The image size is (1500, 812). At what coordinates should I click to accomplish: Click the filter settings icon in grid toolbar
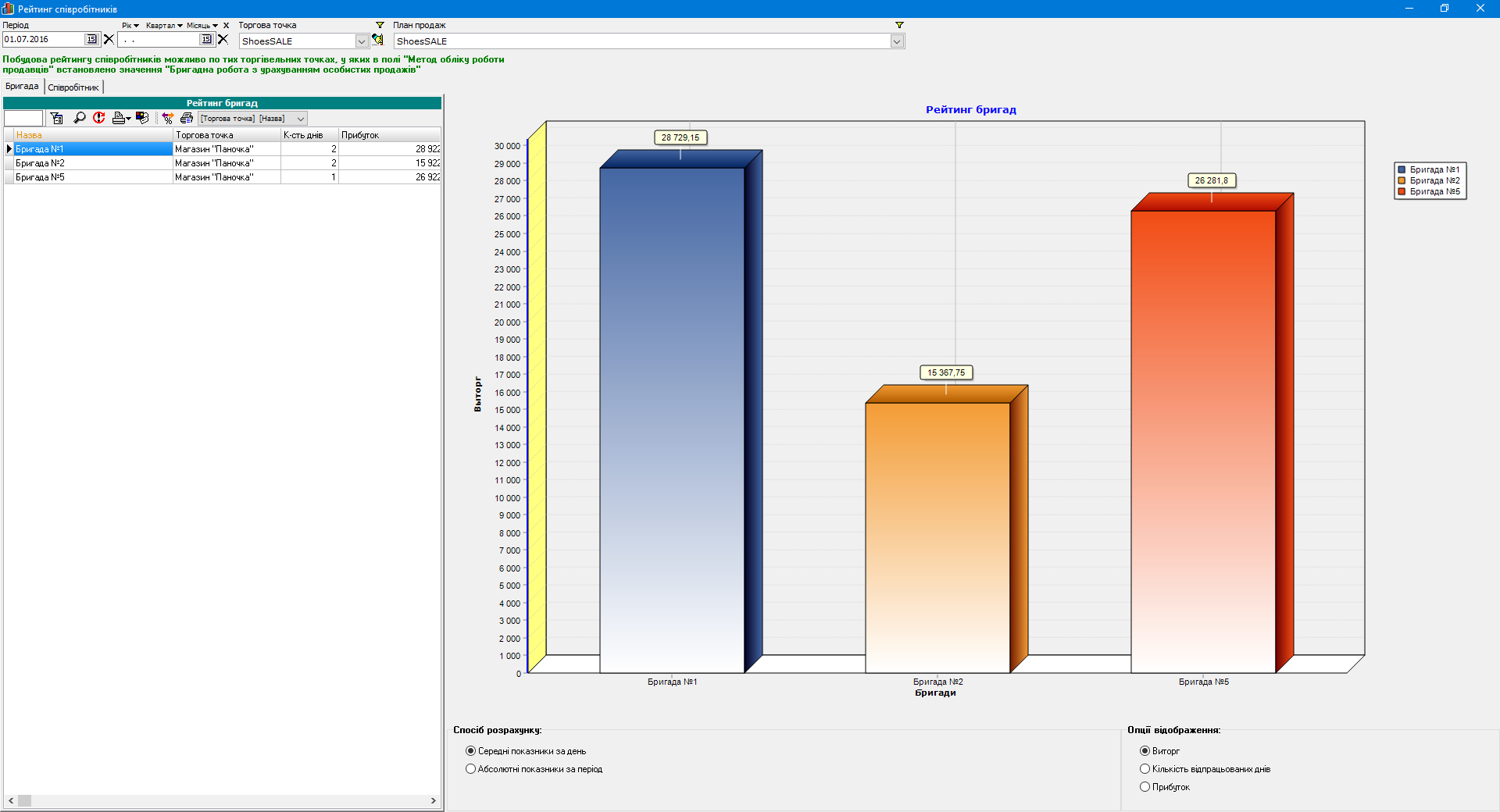coord(57,118)
